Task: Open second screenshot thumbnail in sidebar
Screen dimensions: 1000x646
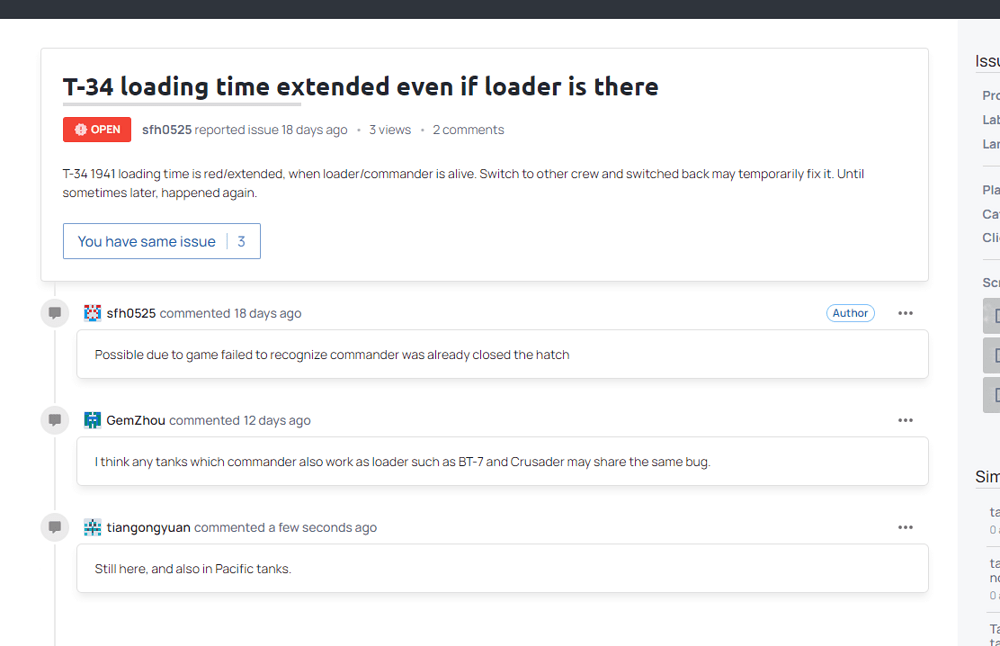Action: pos(992,355)
